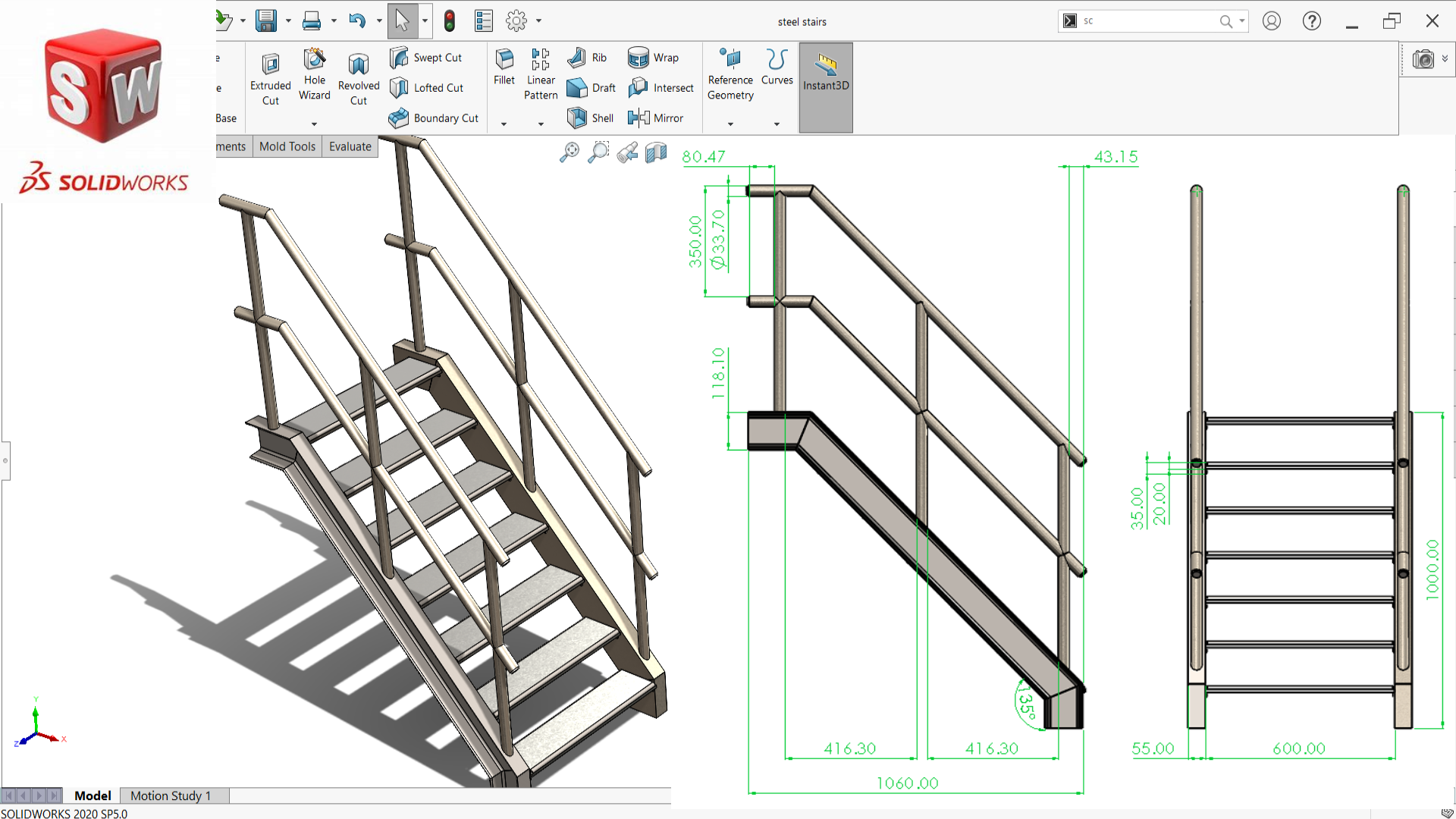Open the Wrap feature

pyautogui.click(x=653, y=58)
